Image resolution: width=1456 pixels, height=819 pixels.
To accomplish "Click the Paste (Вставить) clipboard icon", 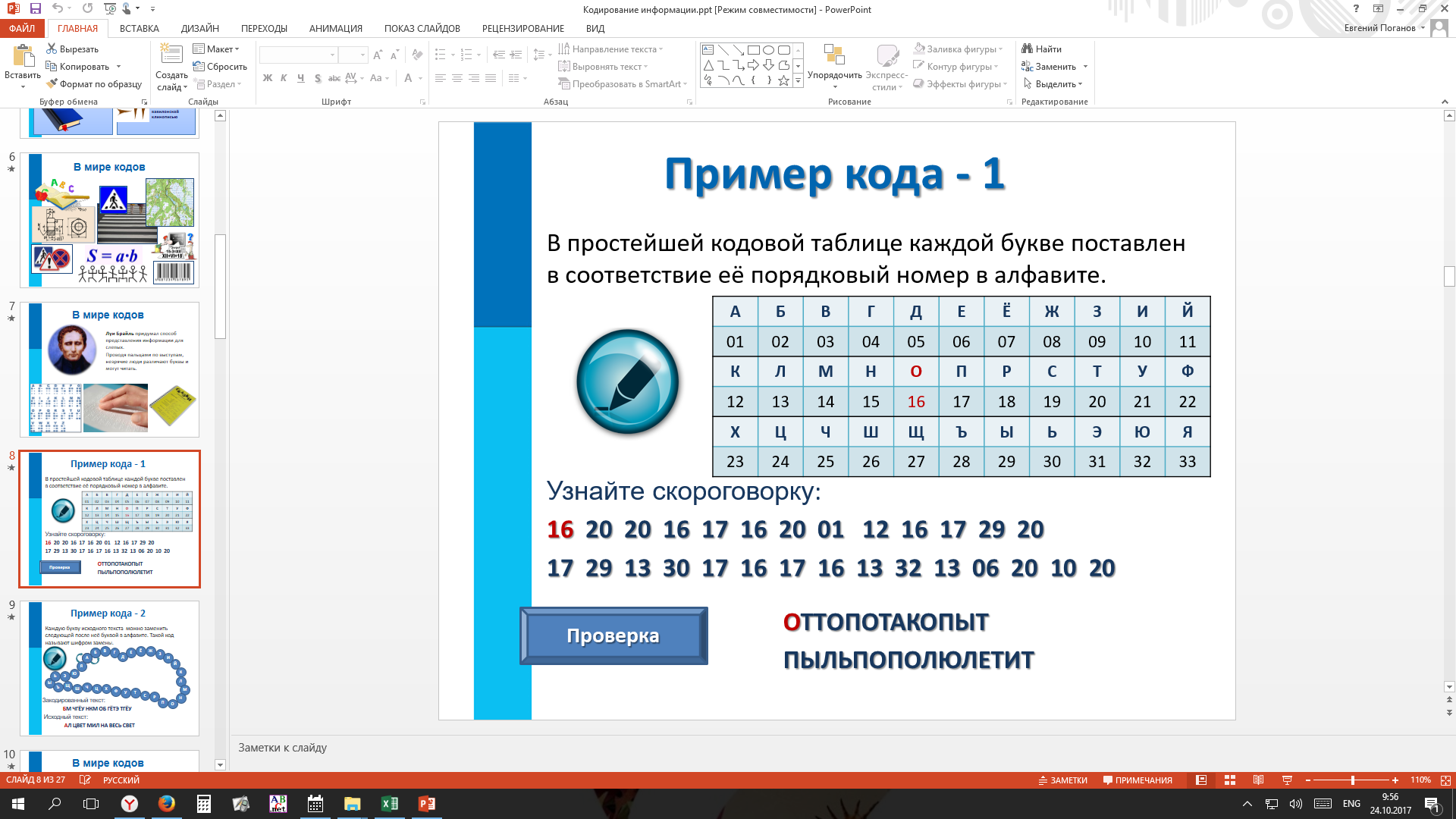I will click(x=23, y=56).
